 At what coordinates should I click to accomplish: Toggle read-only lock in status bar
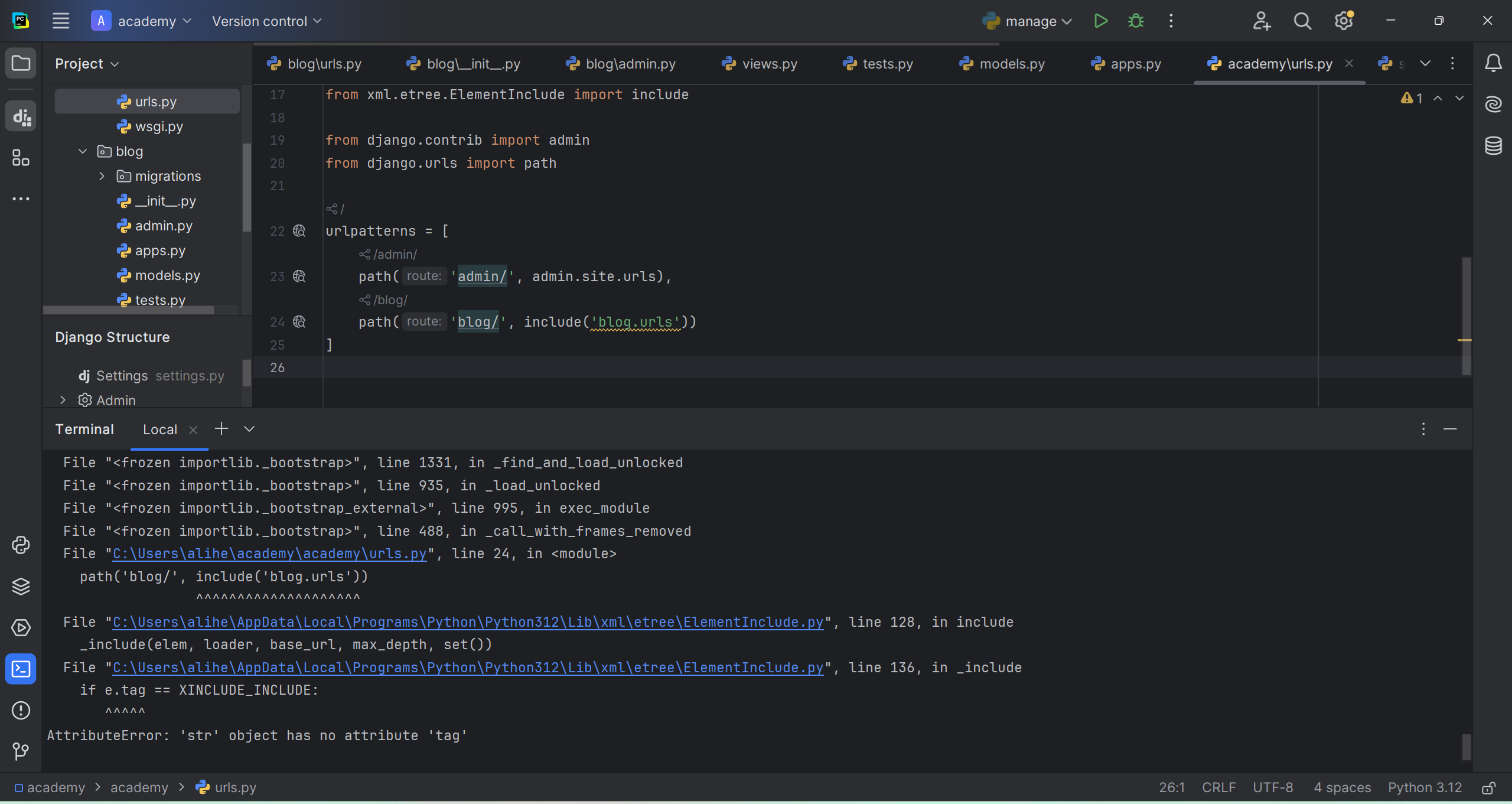1488,788
